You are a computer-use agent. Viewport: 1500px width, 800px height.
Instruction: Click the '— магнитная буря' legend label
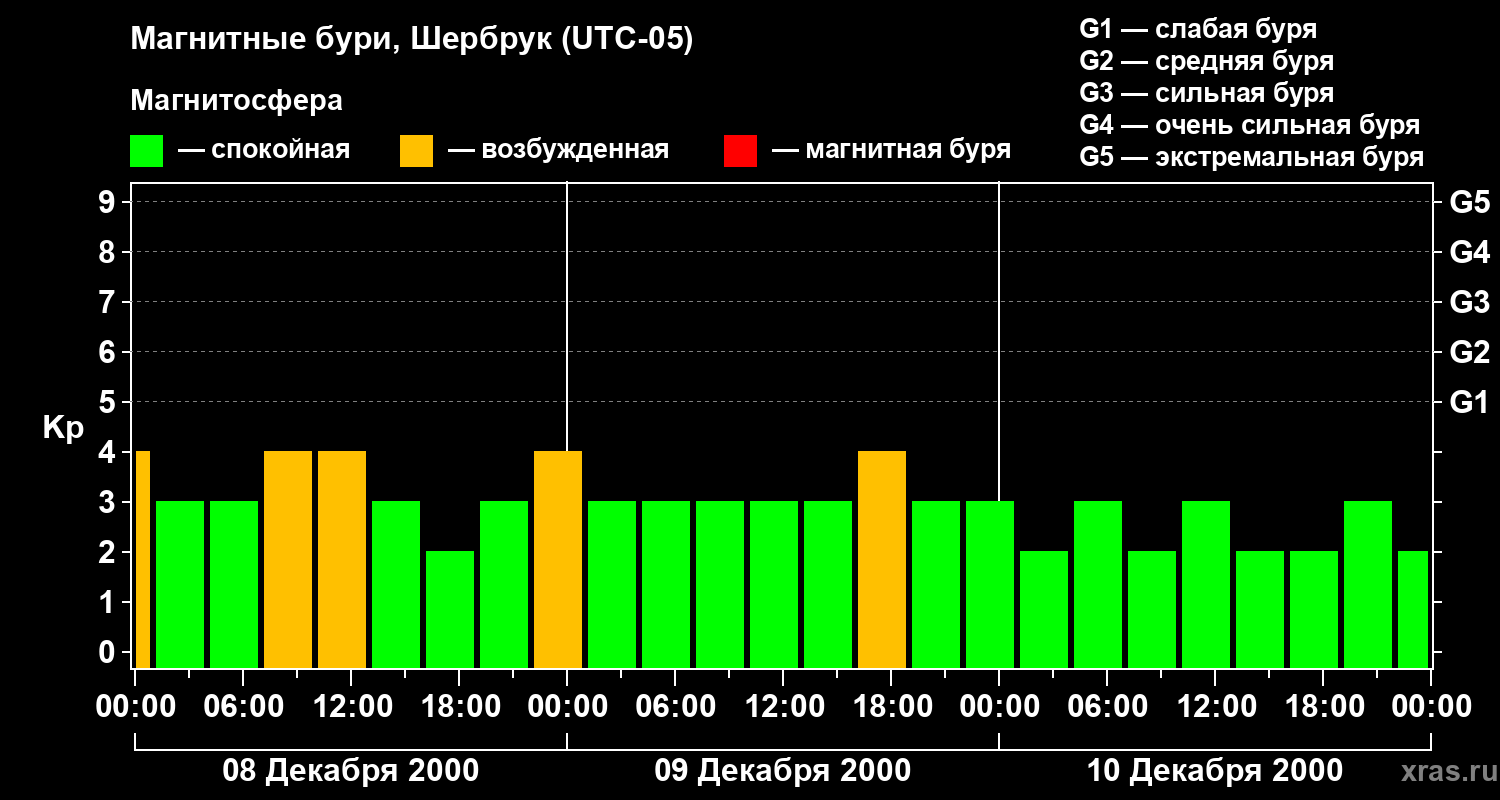[891, 150]
